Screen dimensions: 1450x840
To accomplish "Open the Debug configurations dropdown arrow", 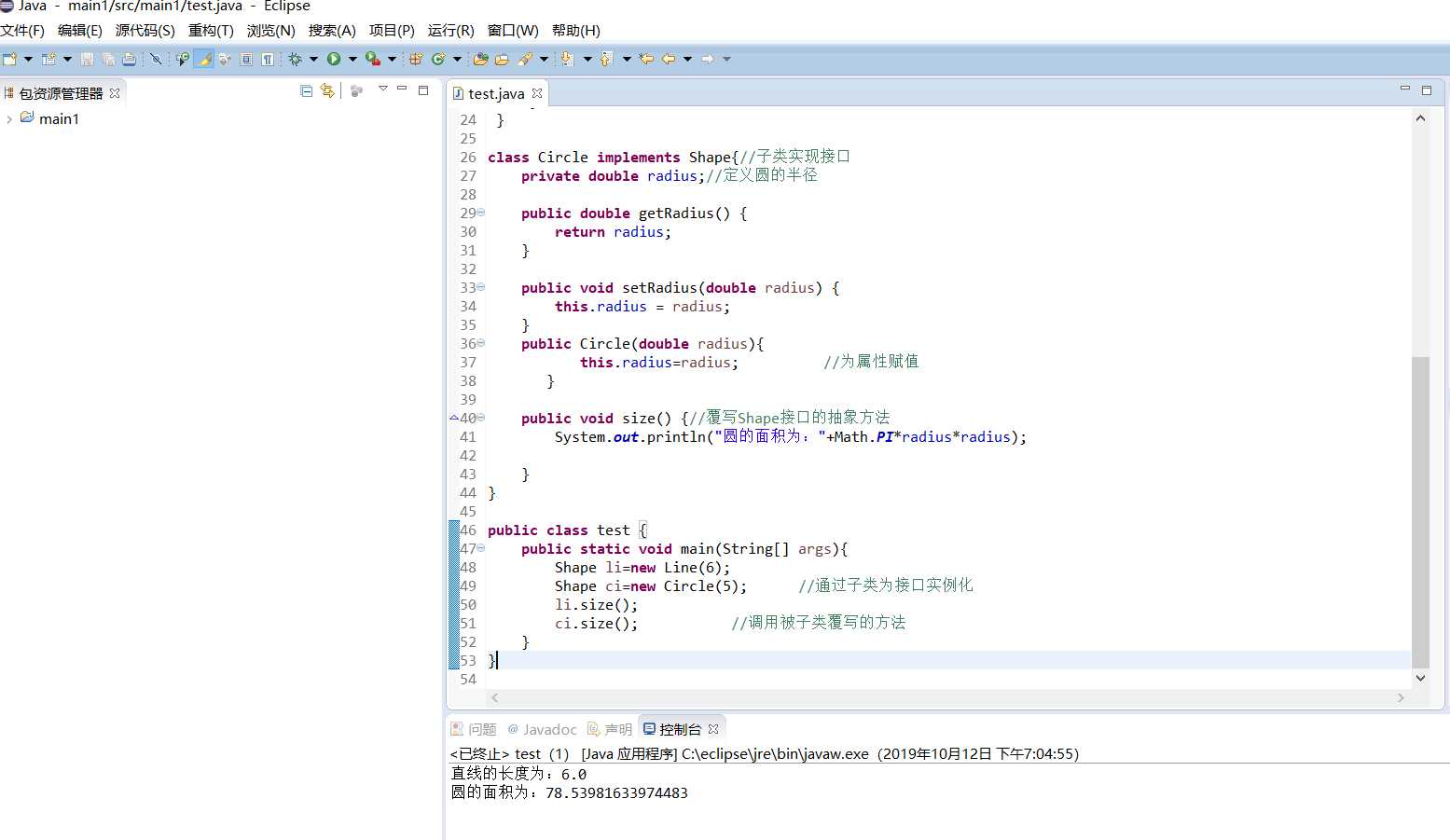I will coord(313,59).
